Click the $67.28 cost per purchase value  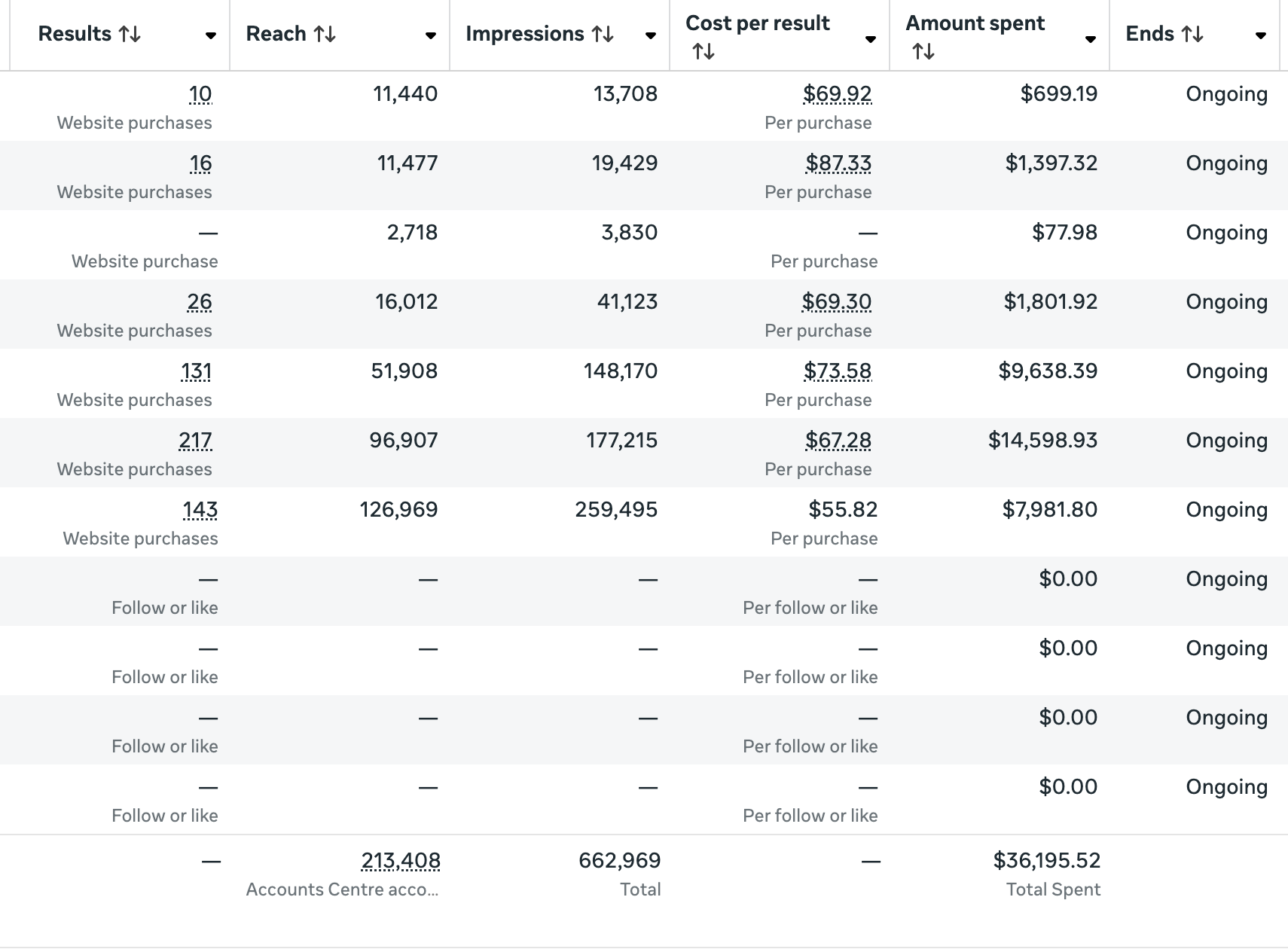(838, 440)
